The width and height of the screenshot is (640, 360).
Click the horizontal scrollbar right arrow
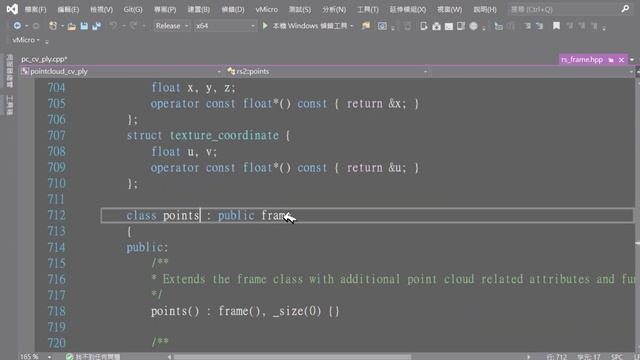click(529, 357)
